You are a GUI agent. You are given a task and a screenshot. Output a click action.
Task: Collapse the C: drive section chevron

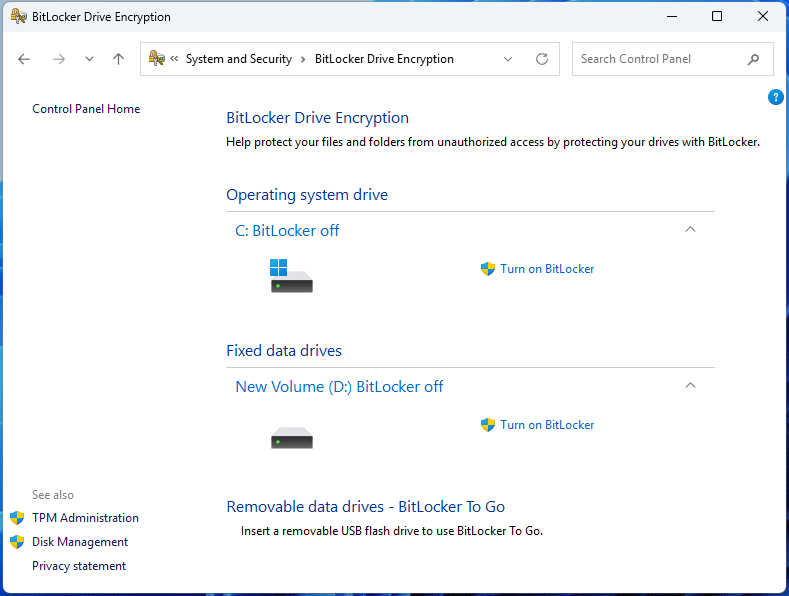(x=690, y=230)
